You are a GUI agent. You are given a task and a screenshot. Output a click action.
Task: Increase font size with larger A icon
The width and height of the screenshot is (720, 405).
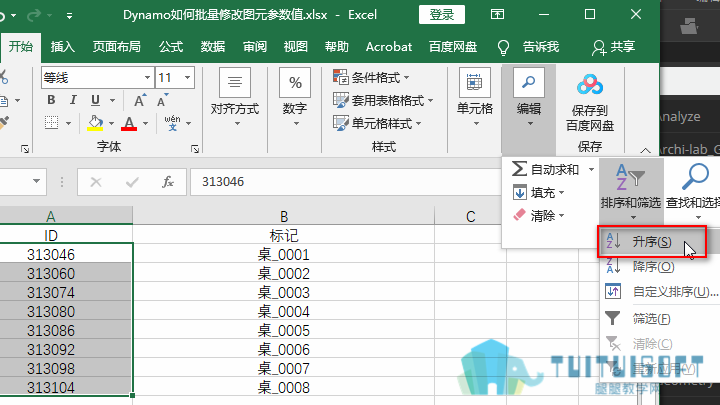(x=140, y=101)
